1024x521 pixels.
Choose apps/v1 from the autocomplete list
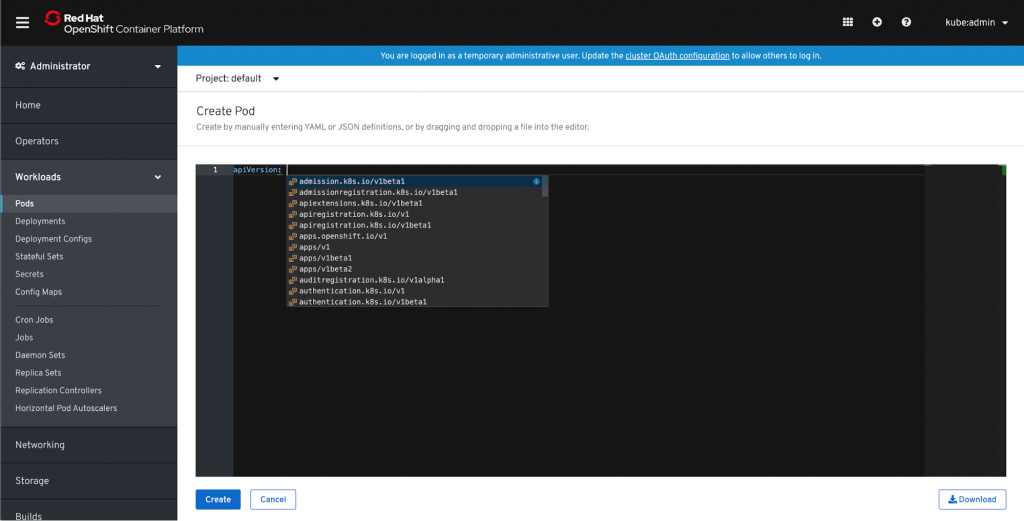click(315, 247)
